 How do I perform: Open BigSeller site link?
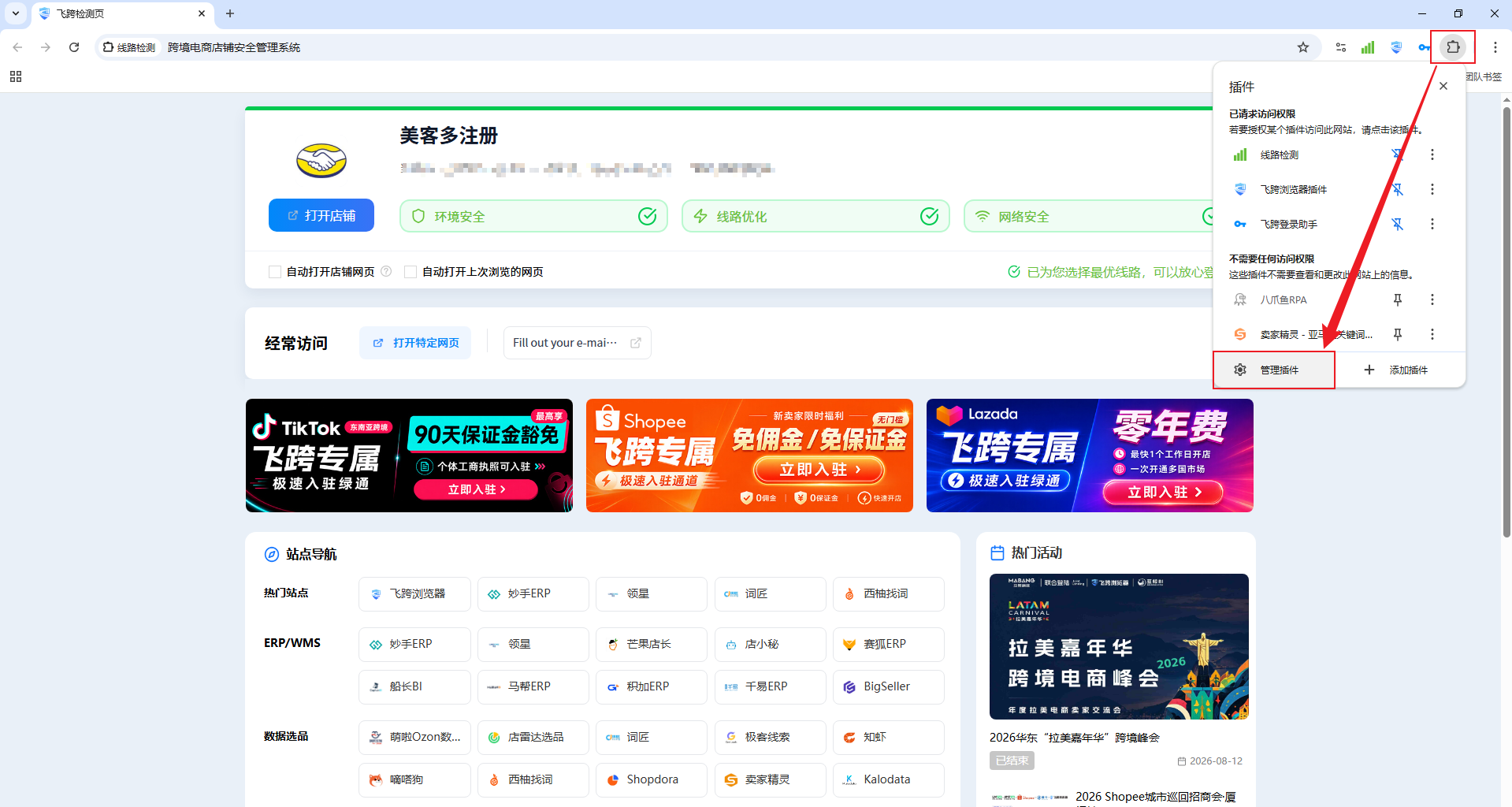[x=888, y=687]
